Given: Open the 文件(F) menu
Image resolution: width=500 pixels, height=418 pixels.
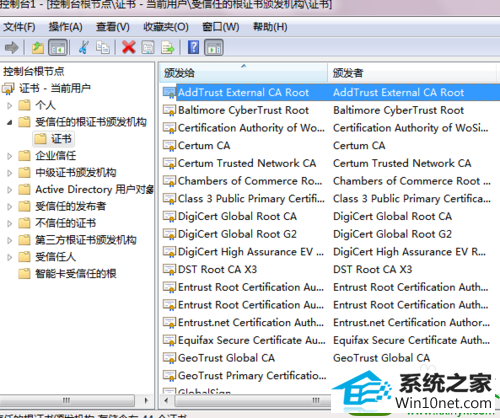Looking at the screenshot, I should pyautogui.click(x=19, y=27).
